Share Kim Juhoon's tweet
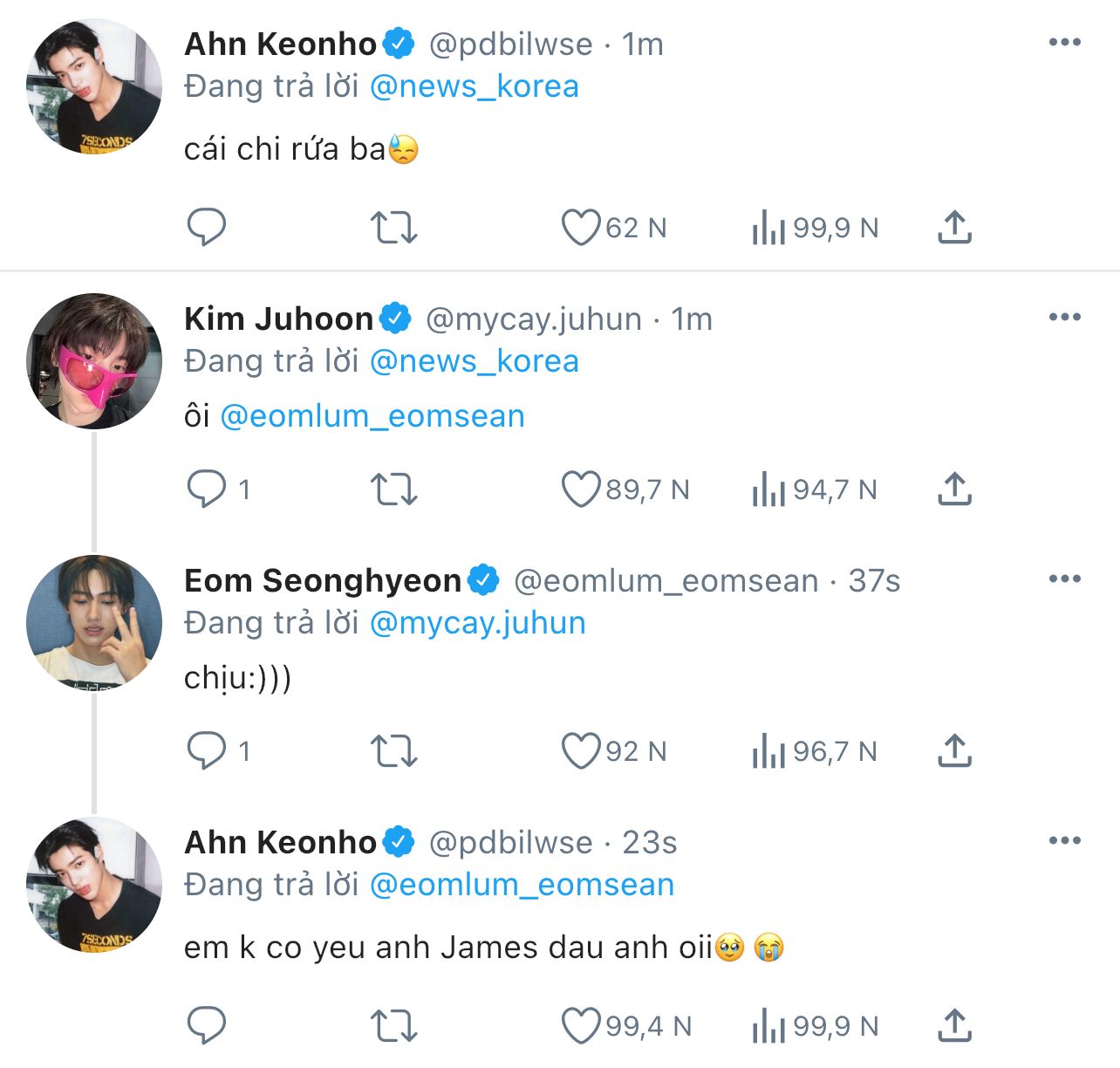Viewport: 1120px width, 1068px height. (954, 489)
